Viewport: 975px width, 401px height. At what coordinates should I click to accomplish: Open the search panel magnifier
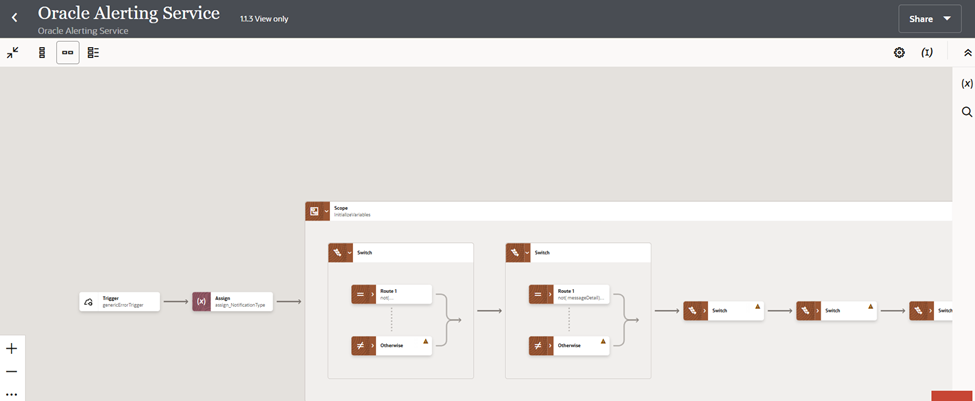tap(967, 112)
